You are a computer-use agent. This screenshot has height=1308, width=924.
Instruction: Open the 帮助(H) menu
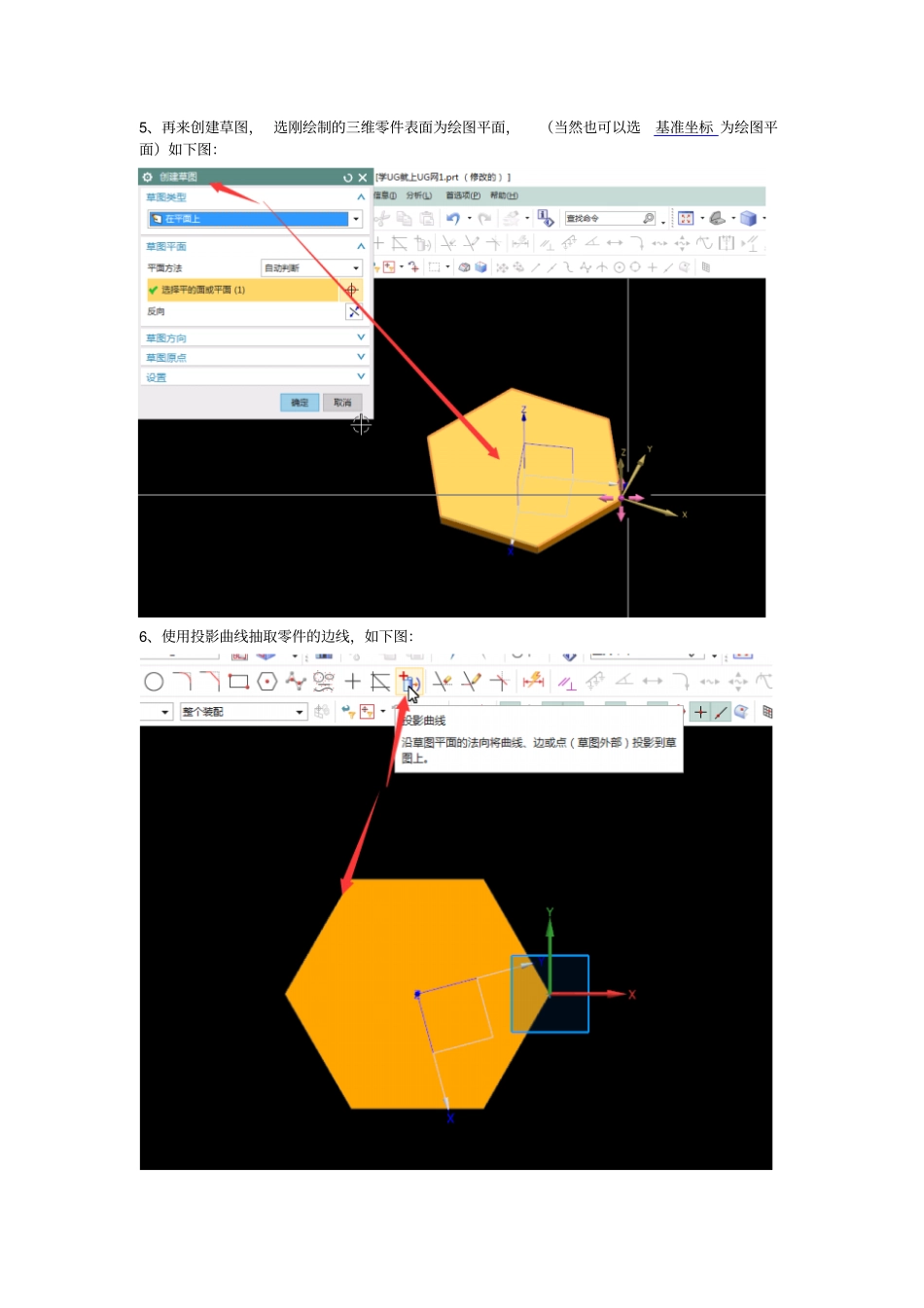coord(504,195)
